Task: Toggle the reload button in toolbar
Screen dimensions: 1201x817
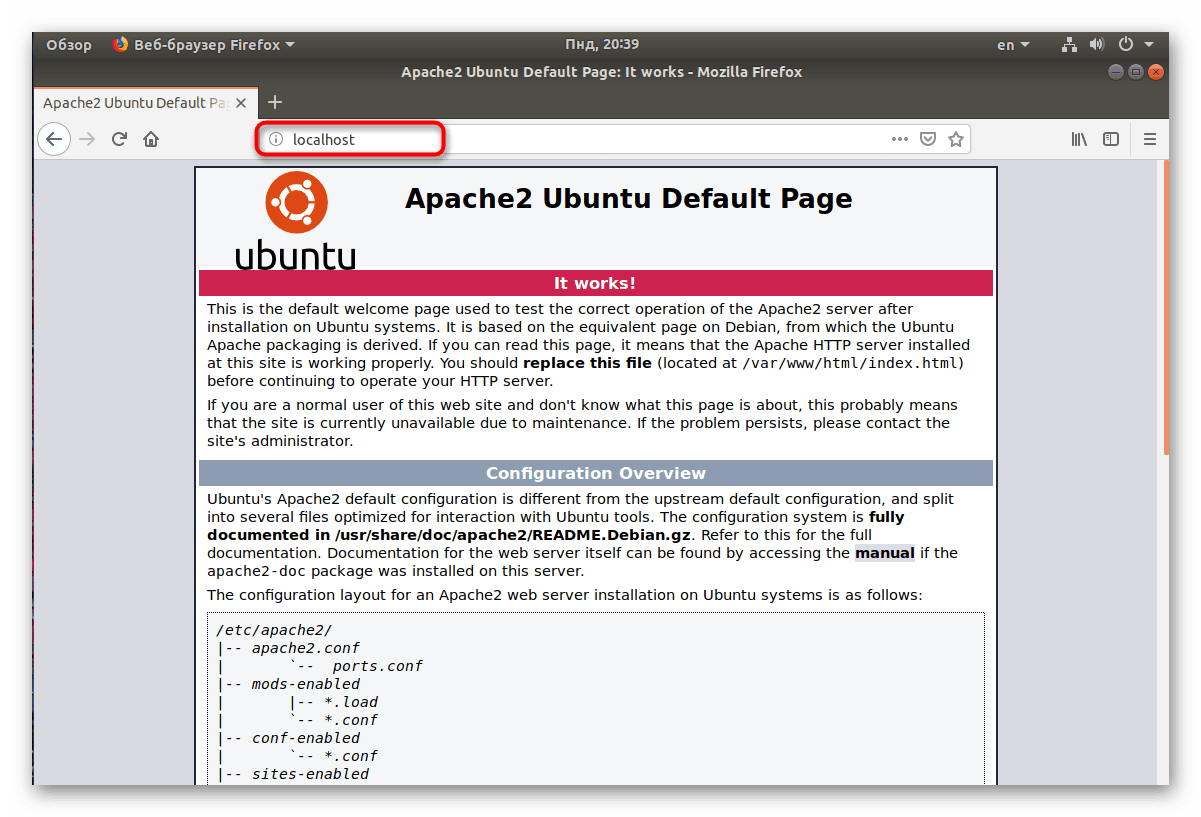Action: tap(118, 139)
